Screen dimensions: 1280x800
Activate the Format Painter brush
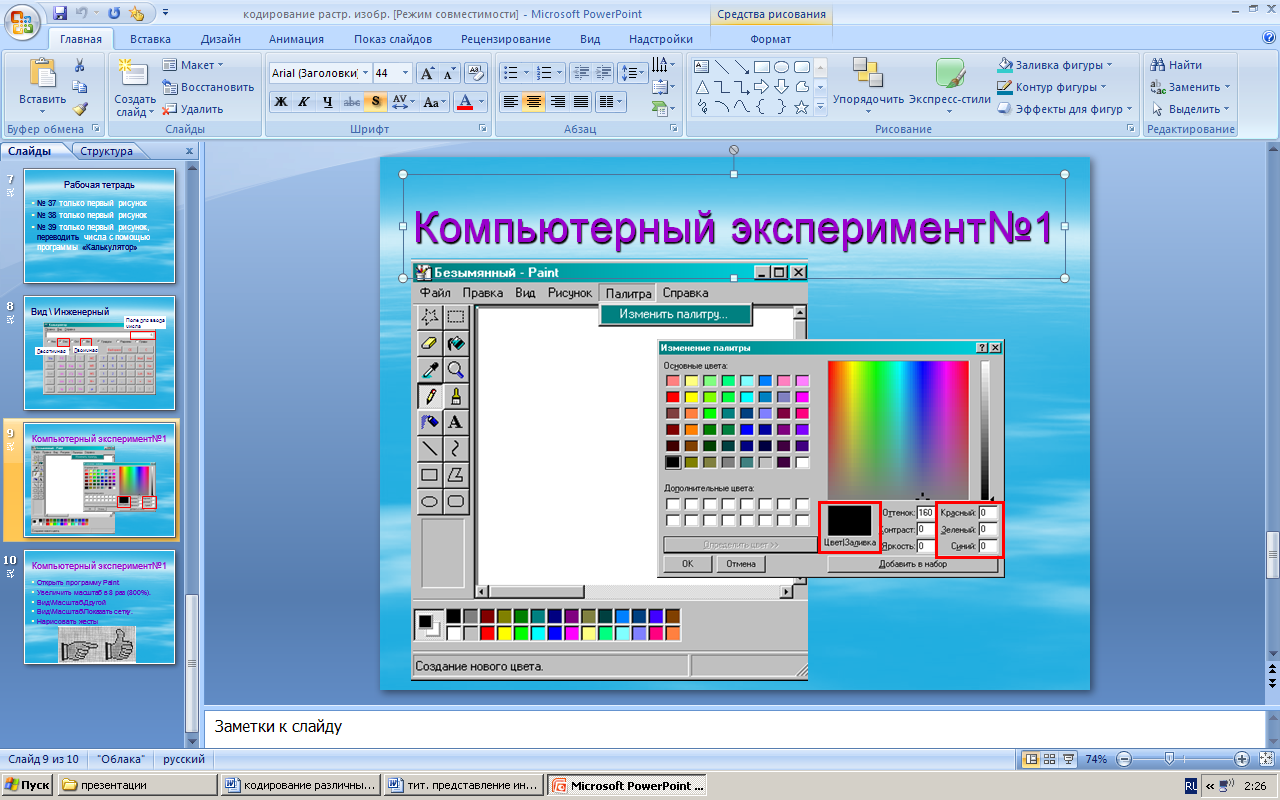pos(80,110)
